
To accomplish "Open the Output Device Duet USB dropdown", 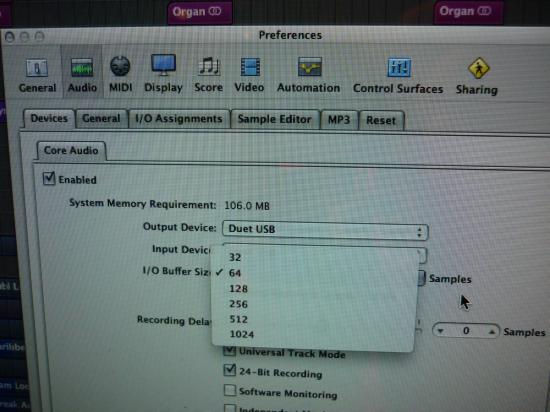I will click(x=325, y=230).
